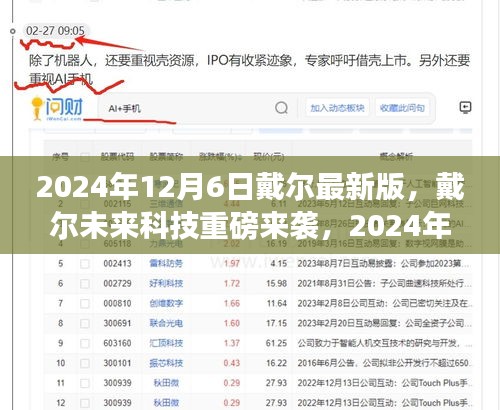Focus the AI+手机 search input field
Image resolution: width=500 pixels, height=410 pixels.
click(x=187, y=108)
